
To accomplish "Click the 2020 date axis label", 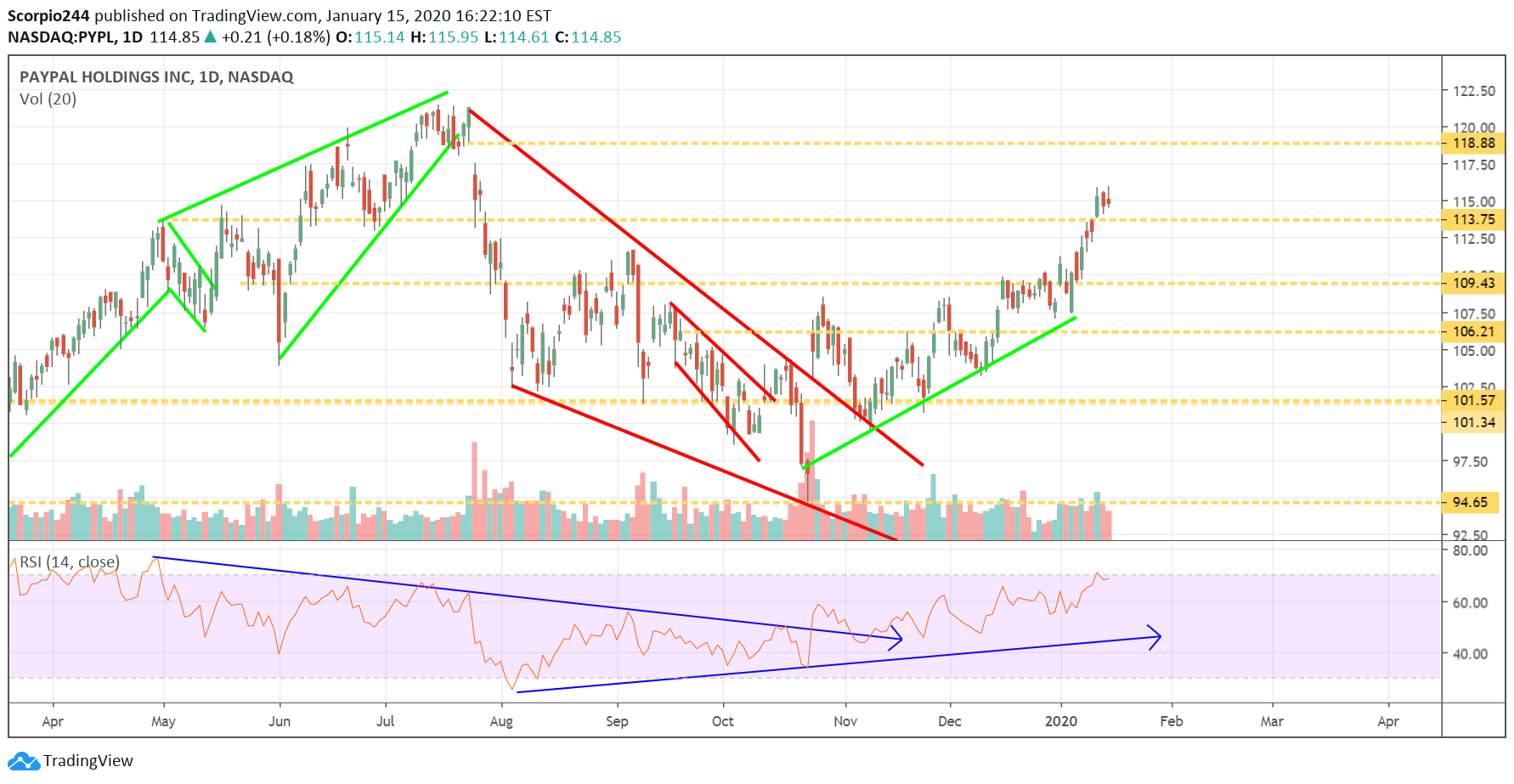I will click(1060, 721).
